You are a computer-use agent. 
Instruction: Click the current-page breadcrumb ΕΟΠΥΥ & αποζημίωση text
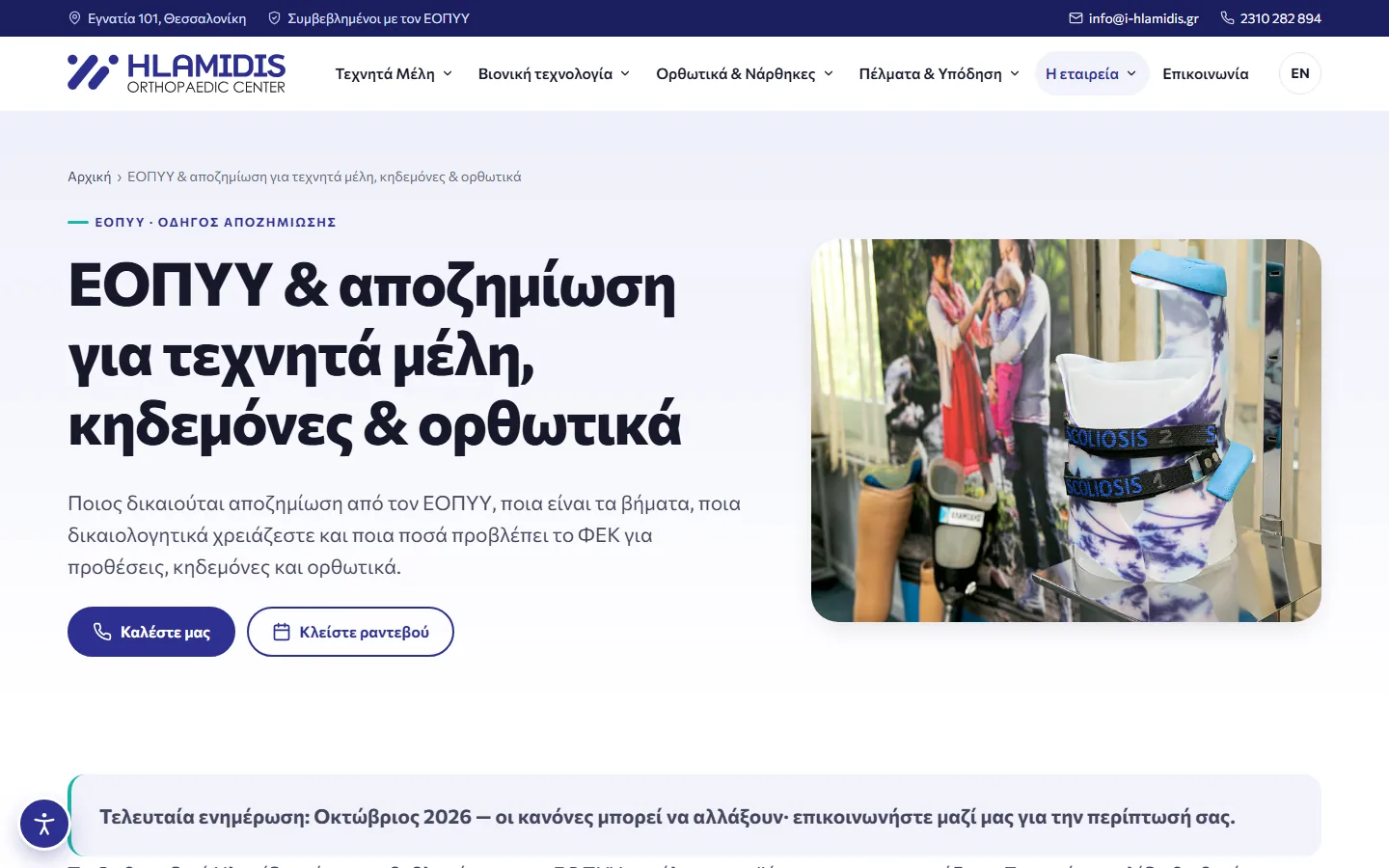coord(324,176)
